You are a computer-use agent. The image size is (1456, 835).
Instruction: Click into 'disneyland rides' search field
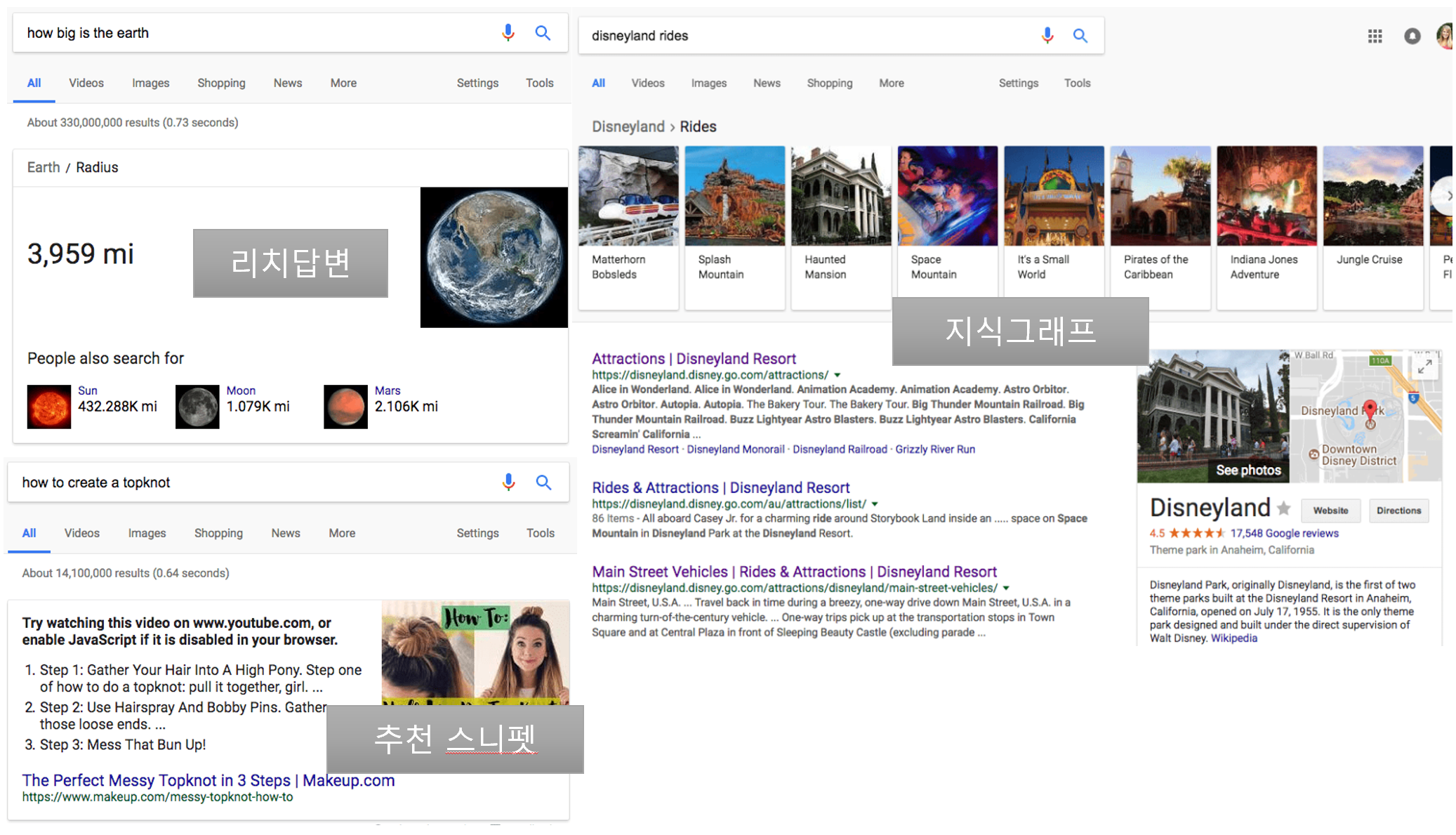coord(807,35)
